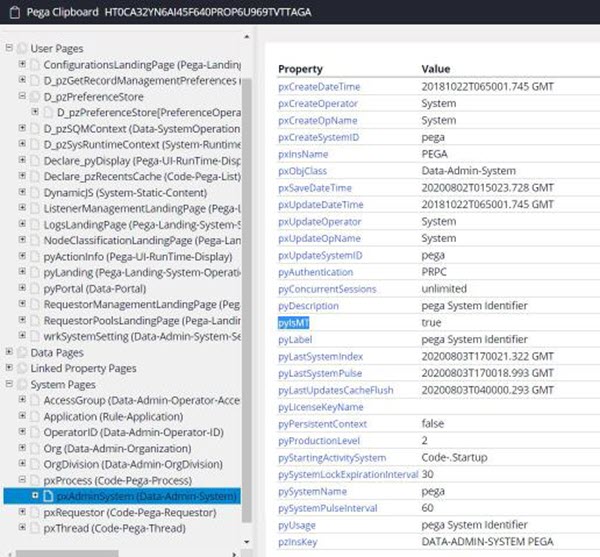Click the Data Pages folder icon
600x557 pixels.
coord(20,352)
